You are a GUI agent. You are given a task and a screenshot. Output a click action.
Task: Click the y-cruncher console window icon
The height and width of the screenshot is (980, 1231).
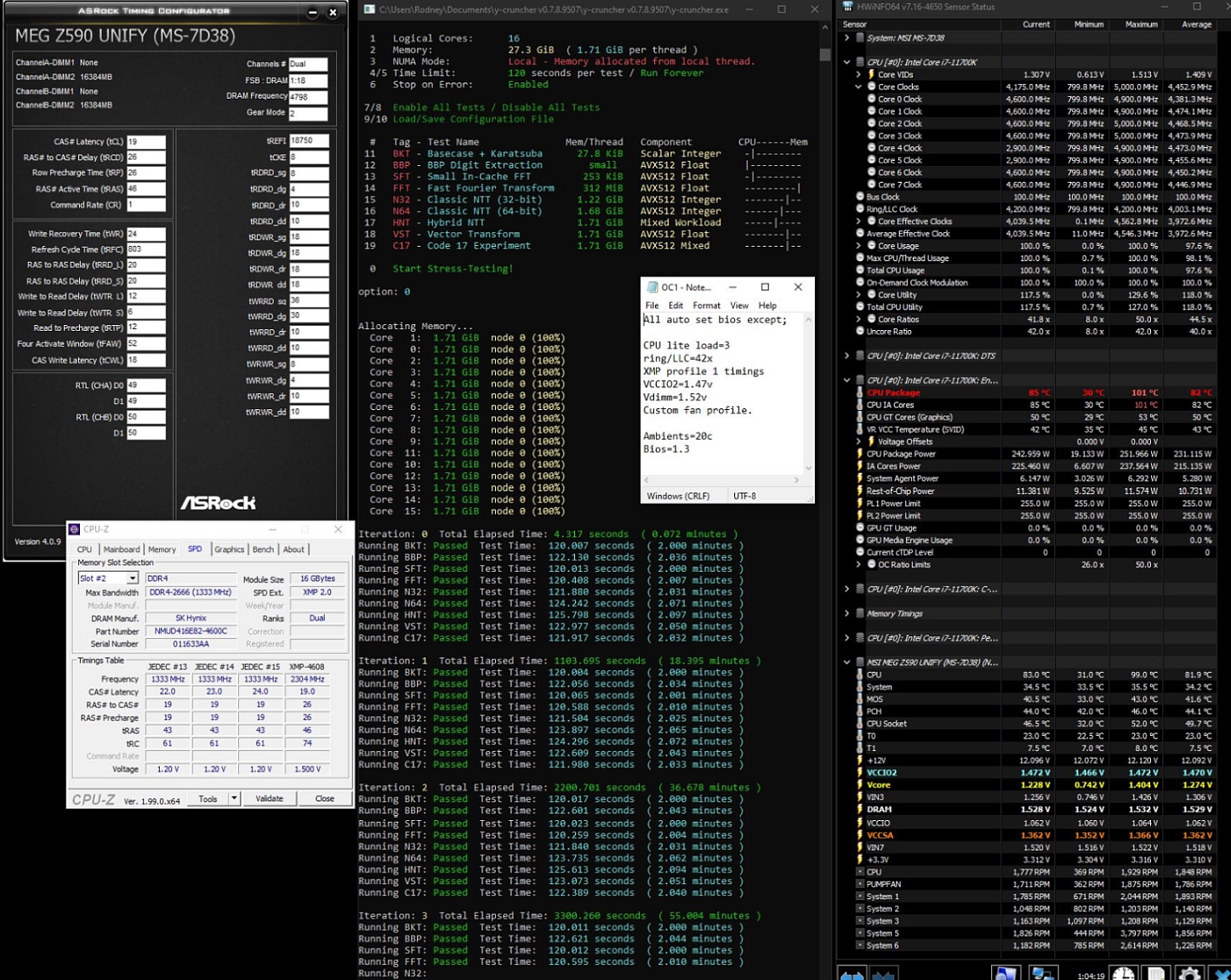368,9
